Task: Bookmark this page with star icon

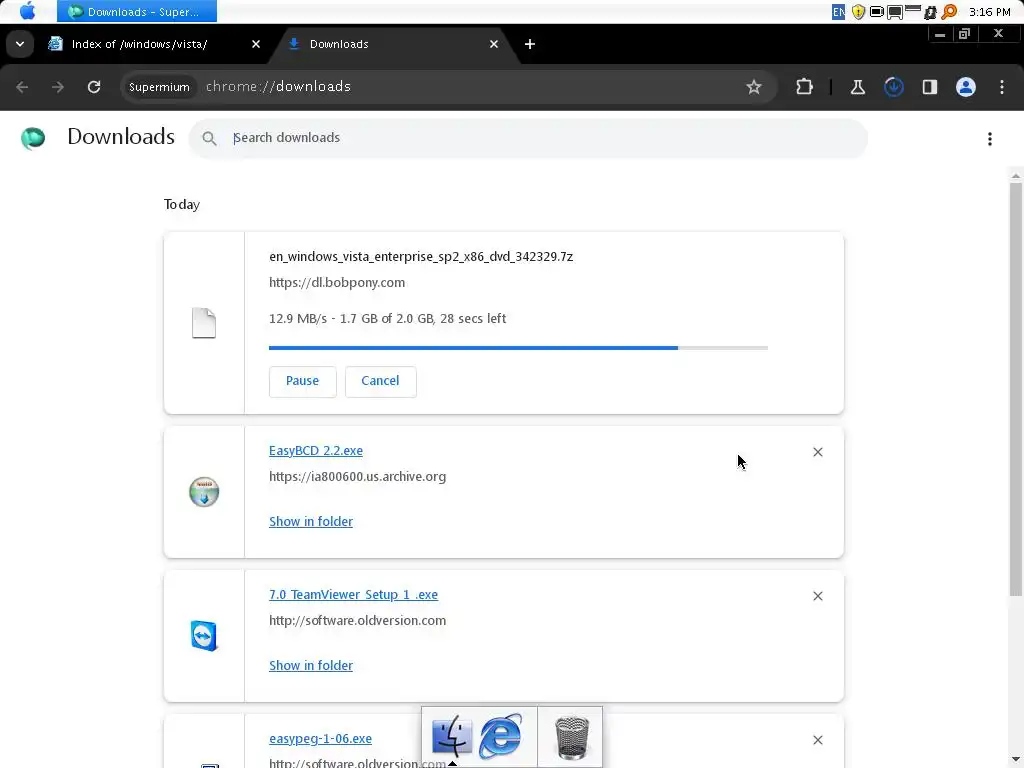Action: pos(754,87)
